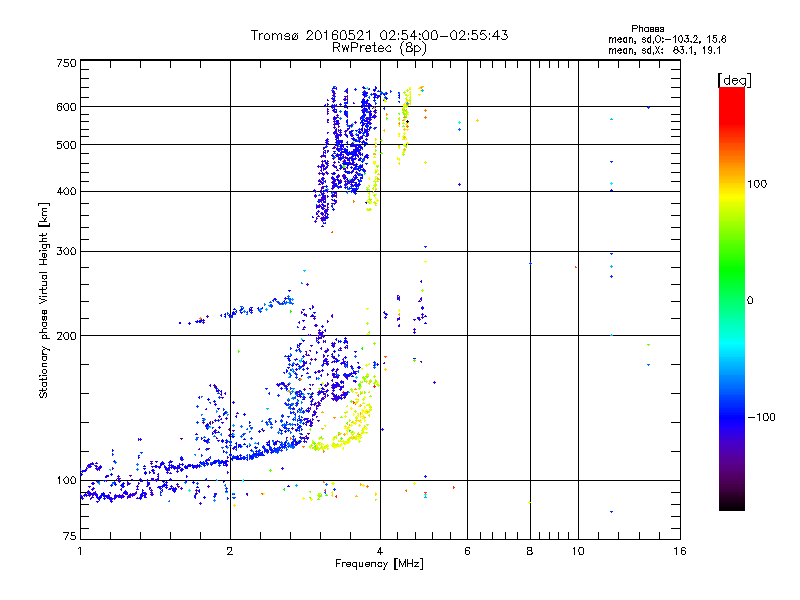Click the x-axis tick label '6'
The width and height of the screenshot is (800, 600).
point(467,551)
